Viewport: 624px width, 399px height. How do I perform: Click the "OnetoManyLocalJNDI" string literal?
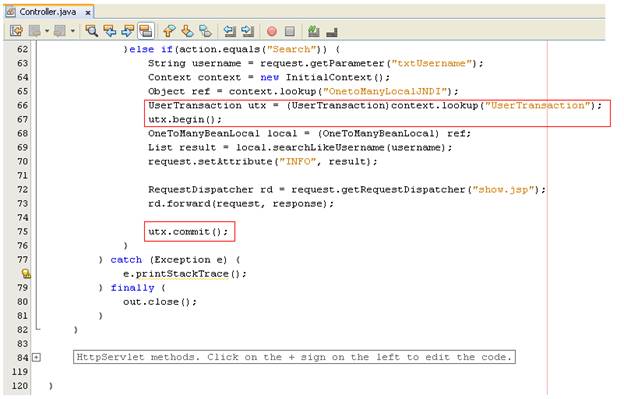(385, 91)
